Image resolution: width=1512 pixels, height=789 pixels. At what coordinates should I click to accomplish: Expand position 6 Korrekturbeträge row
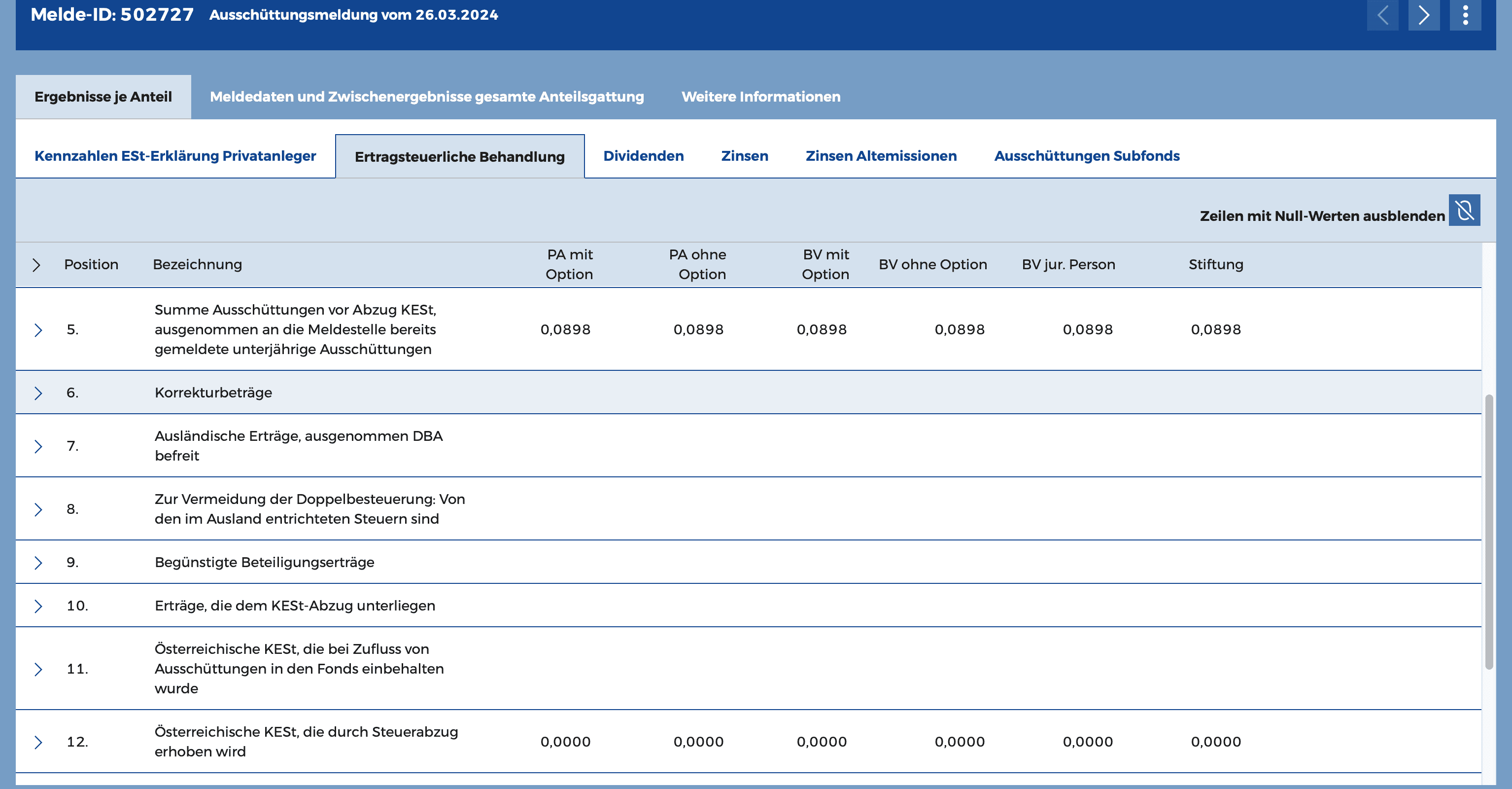38,393
